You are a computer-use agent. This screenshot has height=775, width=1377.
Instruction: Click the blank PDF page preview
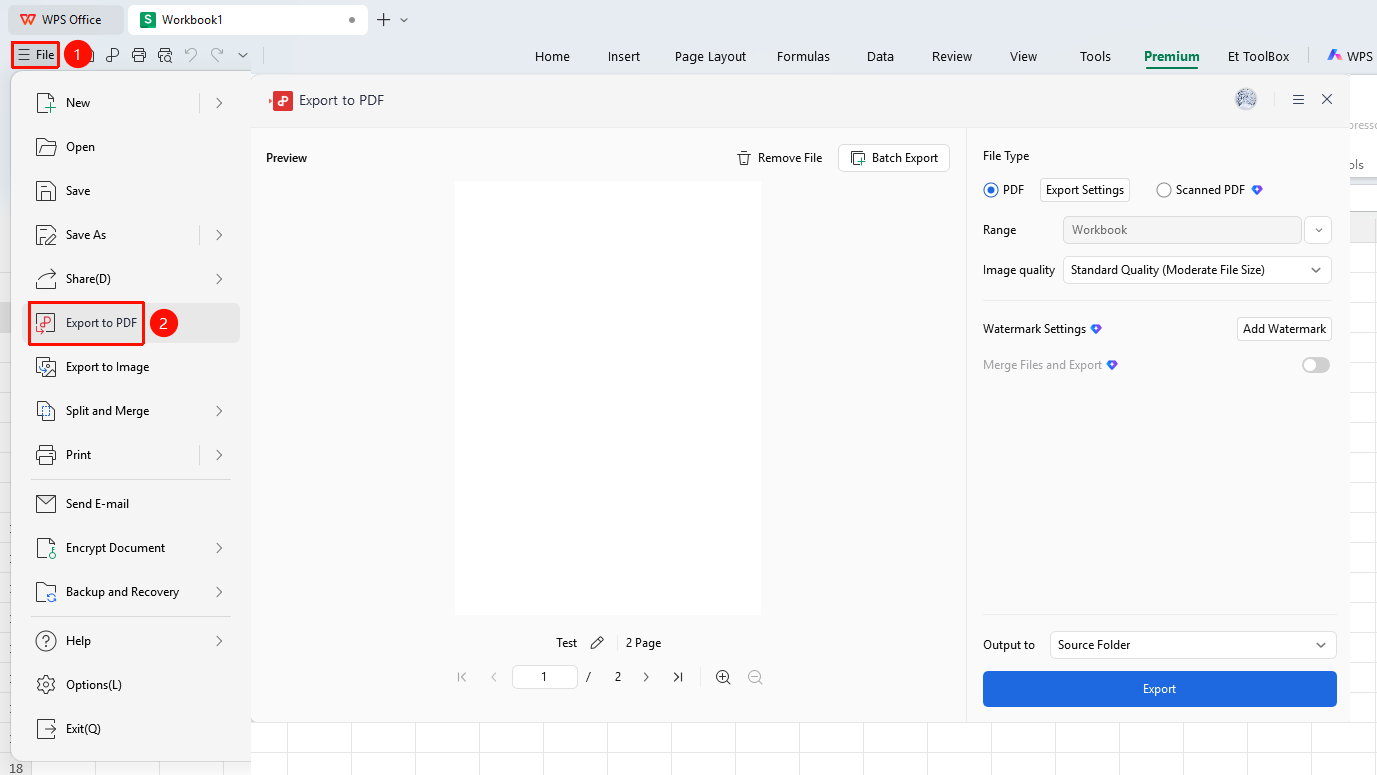608,398
